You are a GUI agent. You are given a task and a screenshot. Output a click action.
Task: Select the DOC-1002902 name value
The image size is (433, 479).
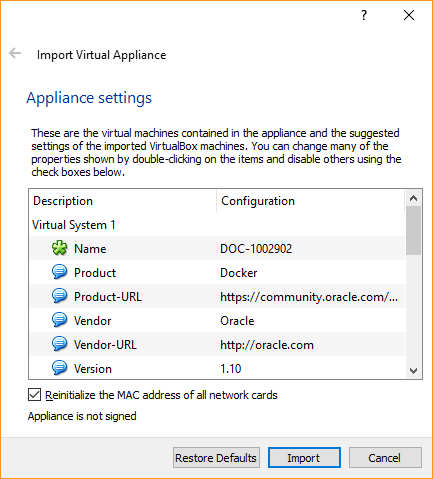click(256, 249)
